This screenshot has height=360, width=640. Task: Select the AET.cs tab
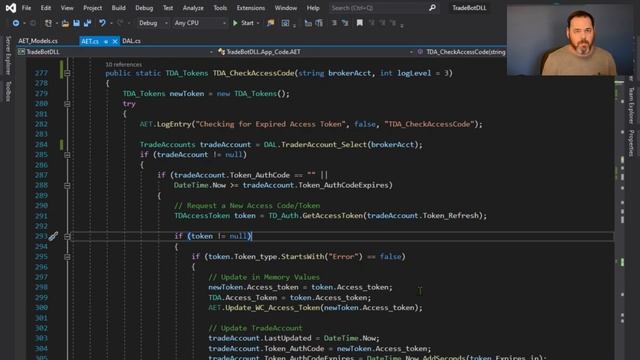pyautogui.click(x=90, y=41)
